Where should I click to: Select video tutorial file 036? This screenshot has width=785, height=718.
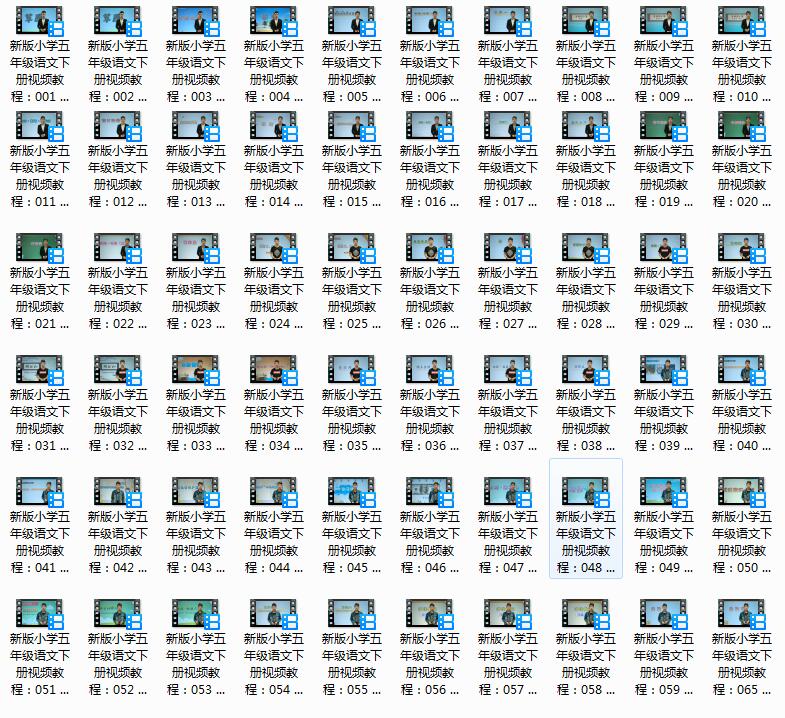tap(429, 370)
